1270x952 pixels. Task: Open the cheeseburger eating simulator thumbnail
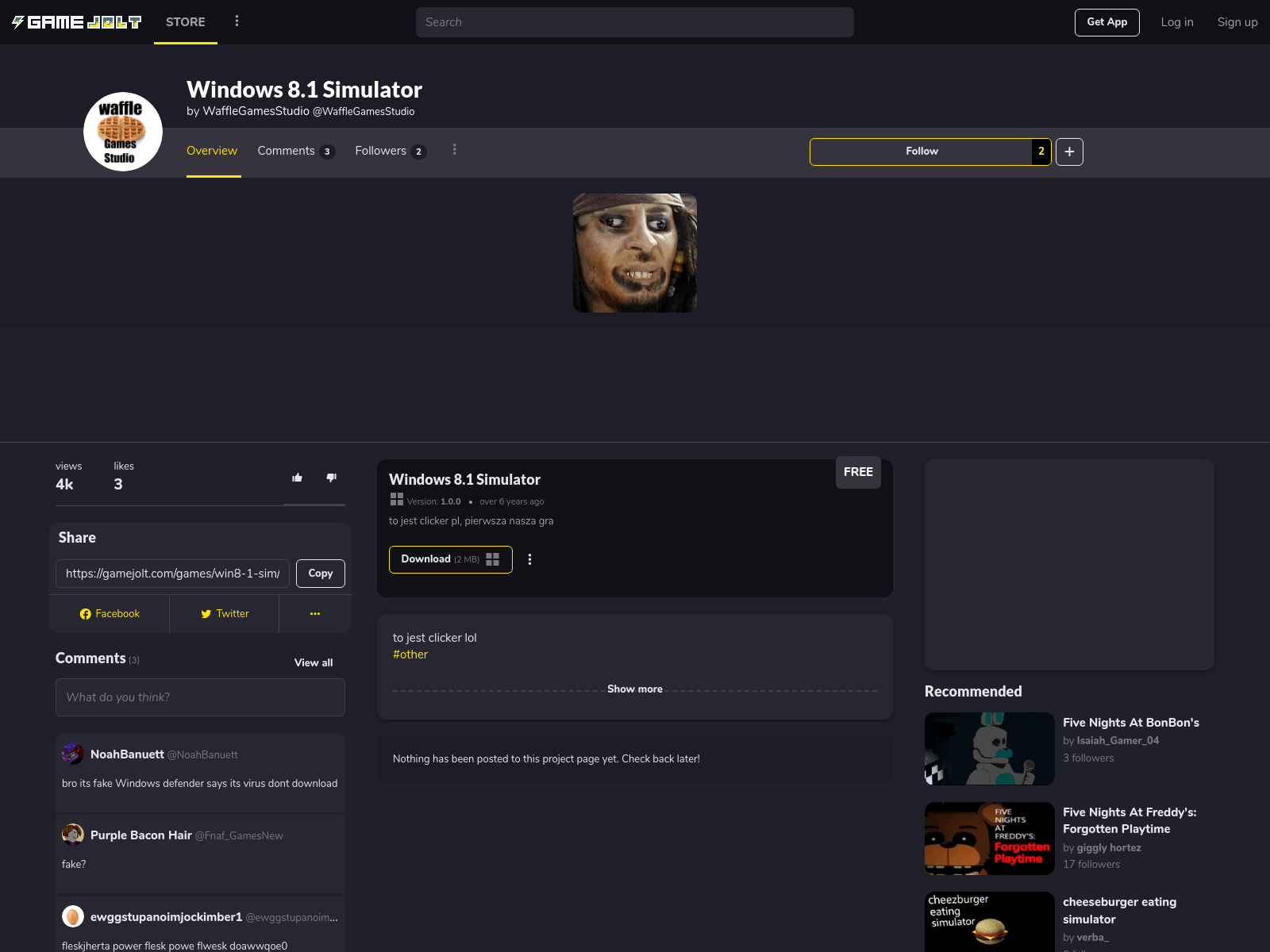[990, 922]
